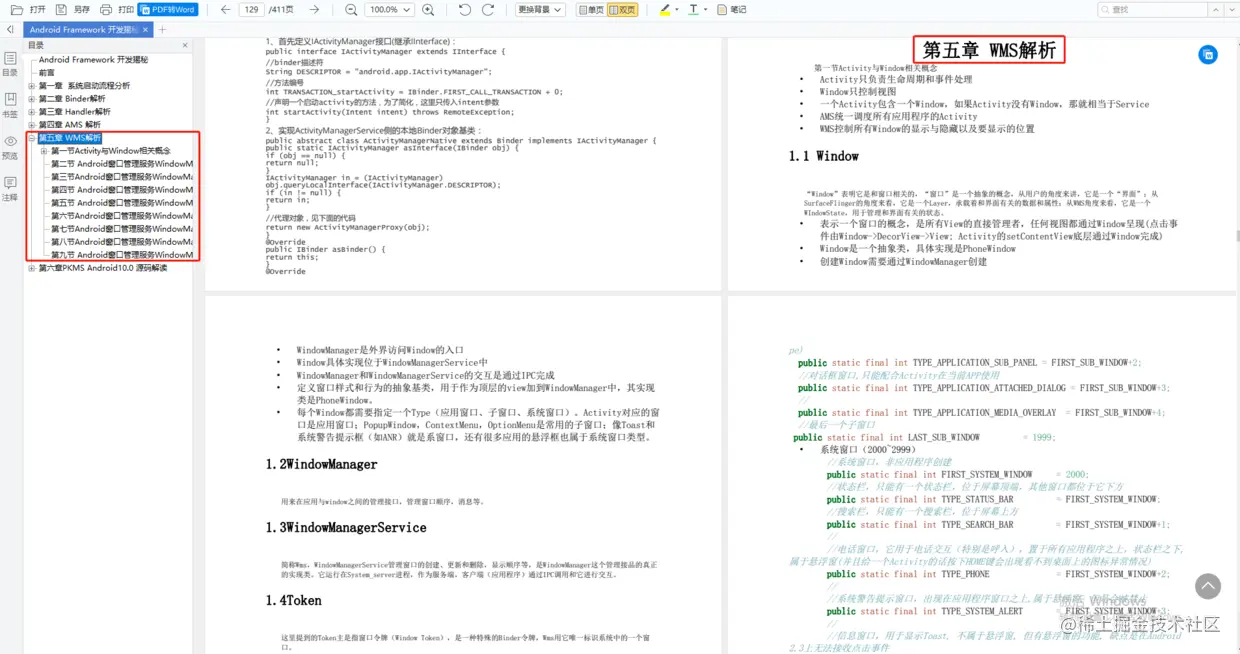This screenshot has width=1240, height=654.
Task: Select 第四章 AMS 解析 chapter
Action: [70, 125]
